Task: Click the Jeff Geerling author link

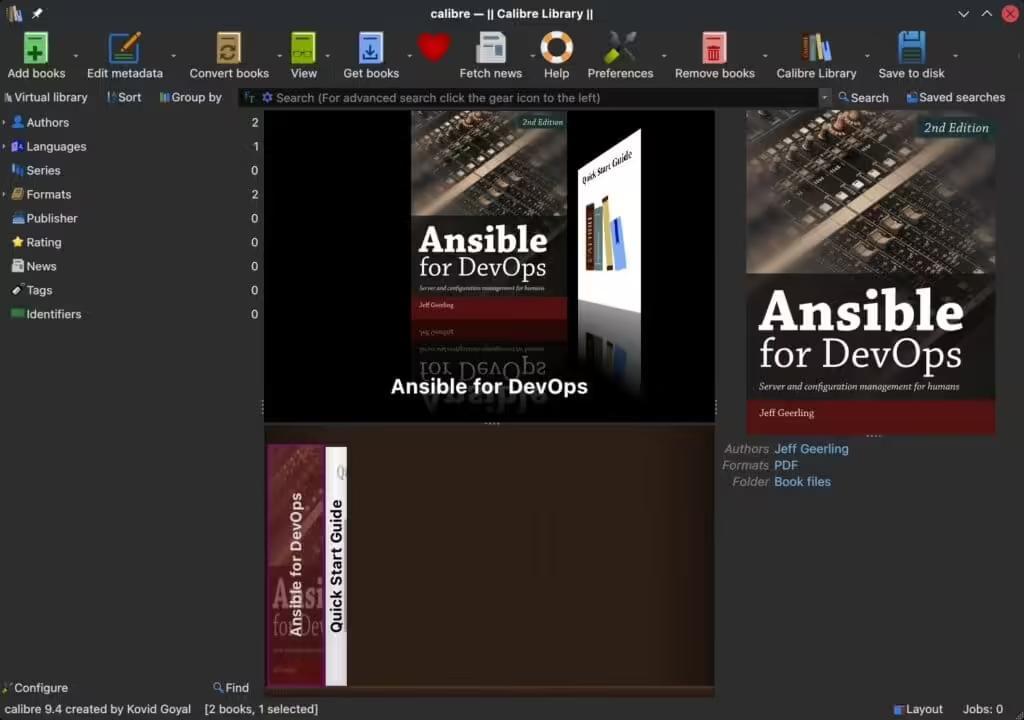Action: tap(811, 448)
